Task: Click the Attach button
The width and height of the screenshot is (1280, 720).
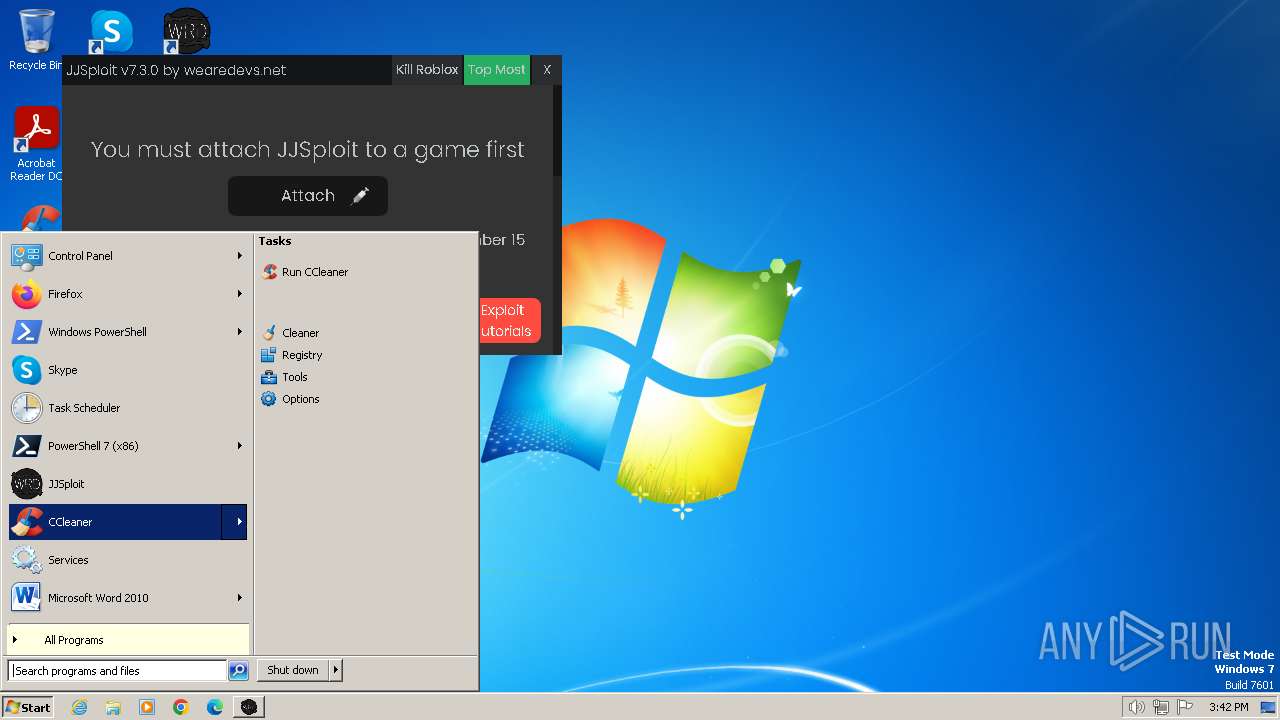Action: point(308,196)
